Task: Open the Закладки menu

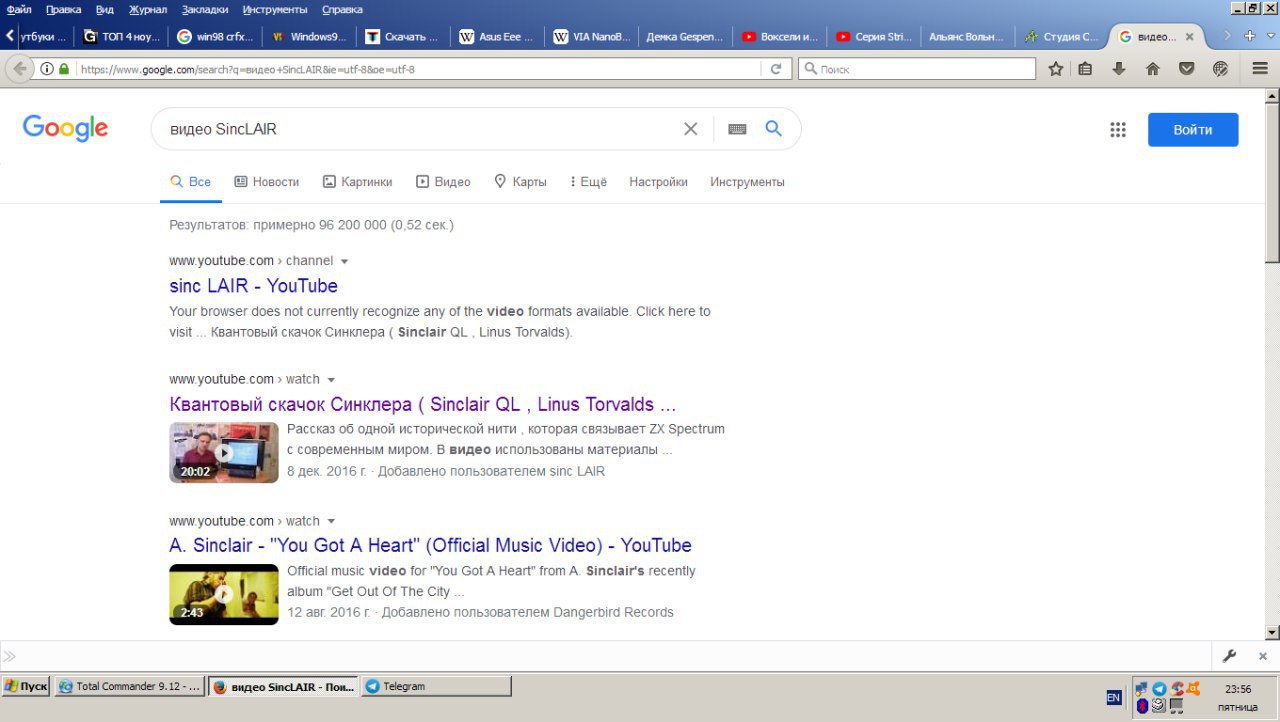Action: (x=205, y=9)
